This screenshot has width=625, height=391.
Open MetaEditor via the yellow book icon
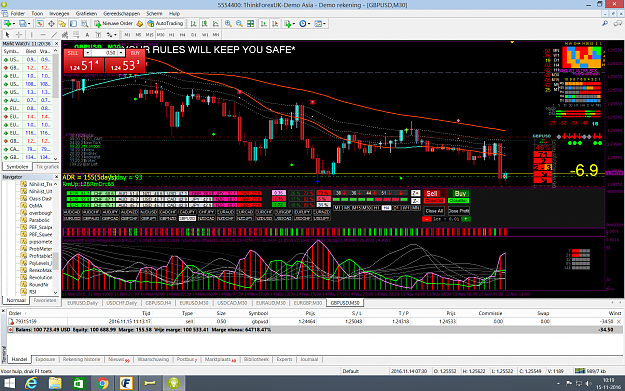140,24
